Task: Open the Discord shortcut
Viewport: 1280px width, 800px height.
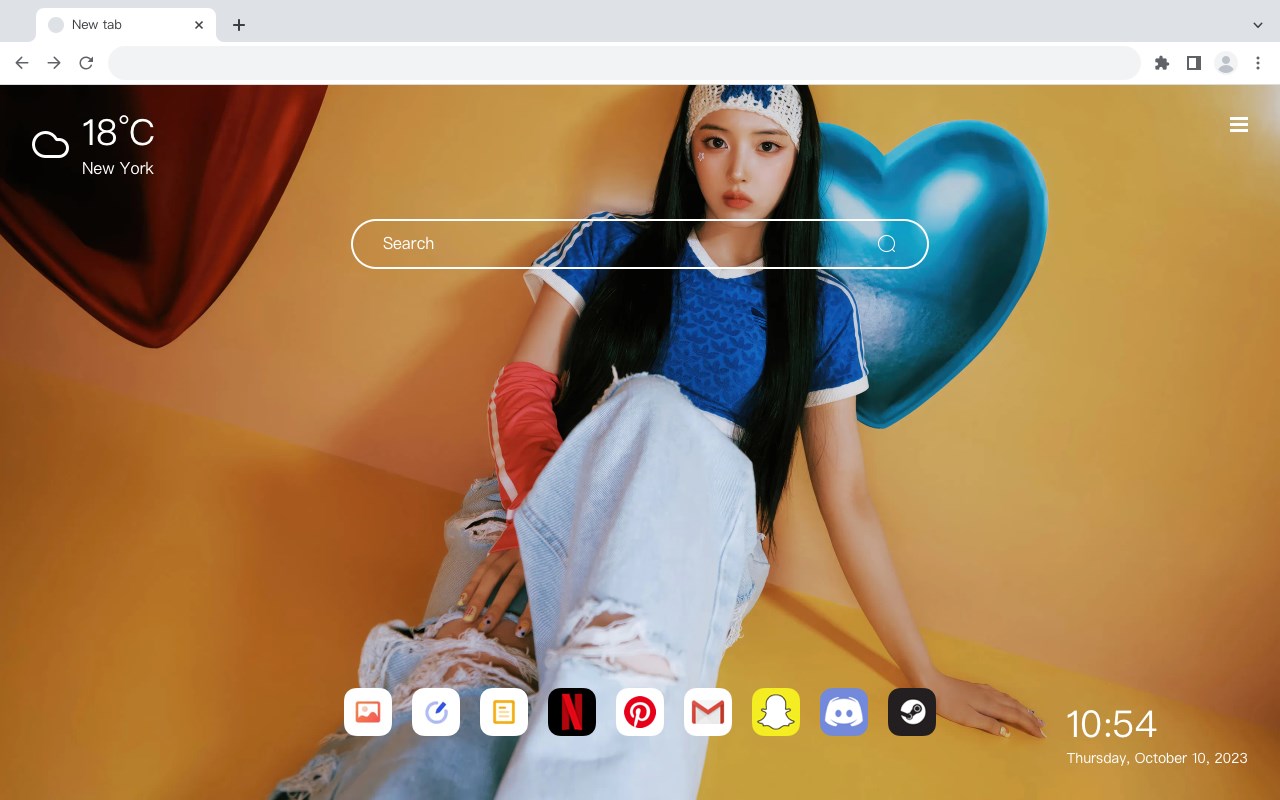Action: 844,712
